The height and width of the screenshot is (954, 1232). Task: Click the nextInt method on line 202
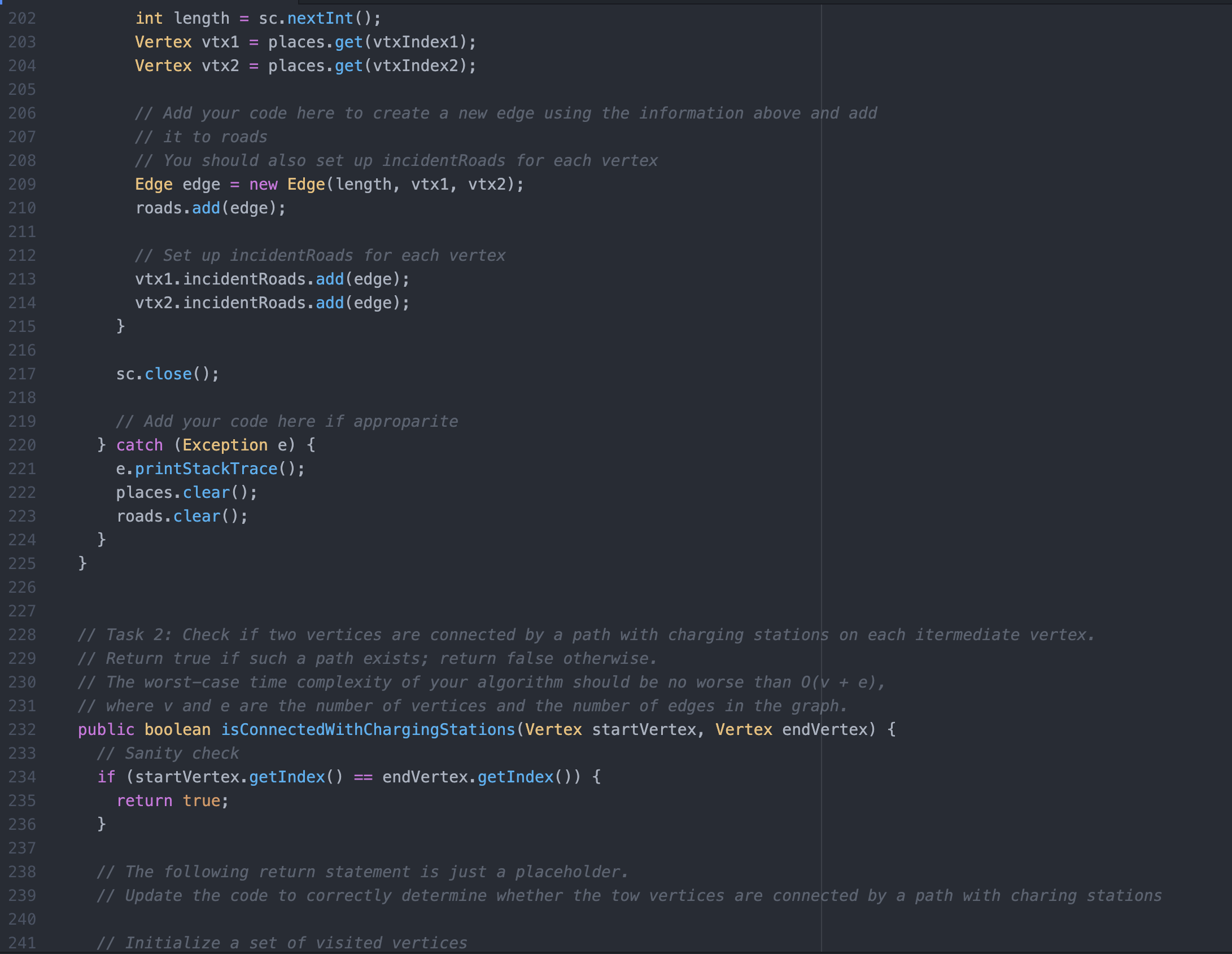(x=320, y=17)
